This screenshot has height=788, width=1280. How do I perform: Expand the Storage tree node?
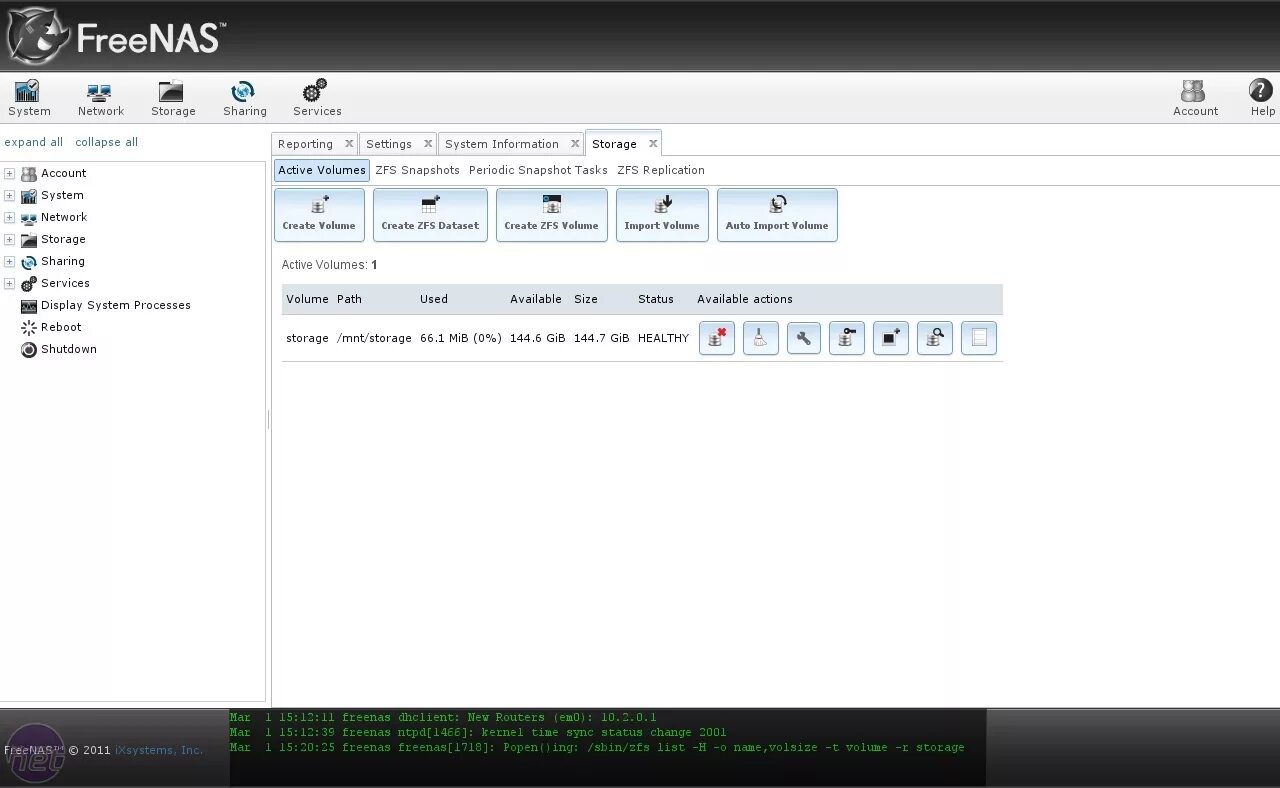point(9,239)
